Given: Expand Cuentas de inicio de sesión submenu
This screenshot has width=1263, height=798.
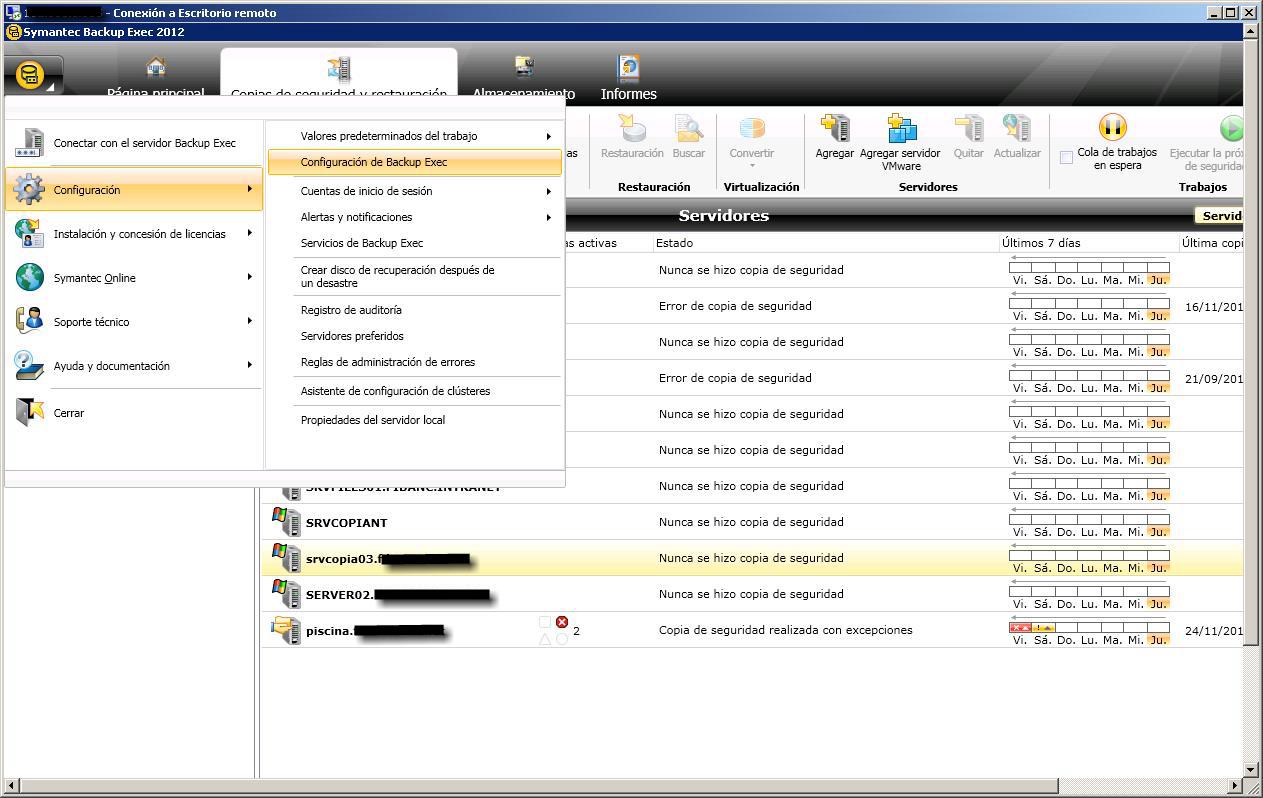Looking at the screenshot, I should pos(414,191).
